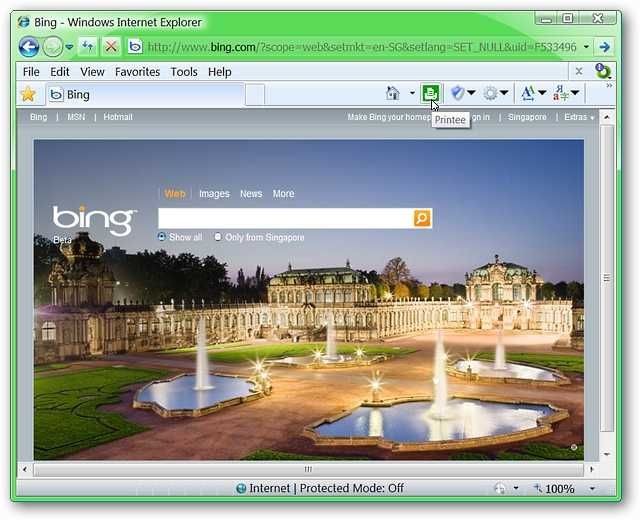Select Only from Singapore radio button
The height and width of the screenshot is (520, 640).
pyautogui.click(x=218, y=237)
